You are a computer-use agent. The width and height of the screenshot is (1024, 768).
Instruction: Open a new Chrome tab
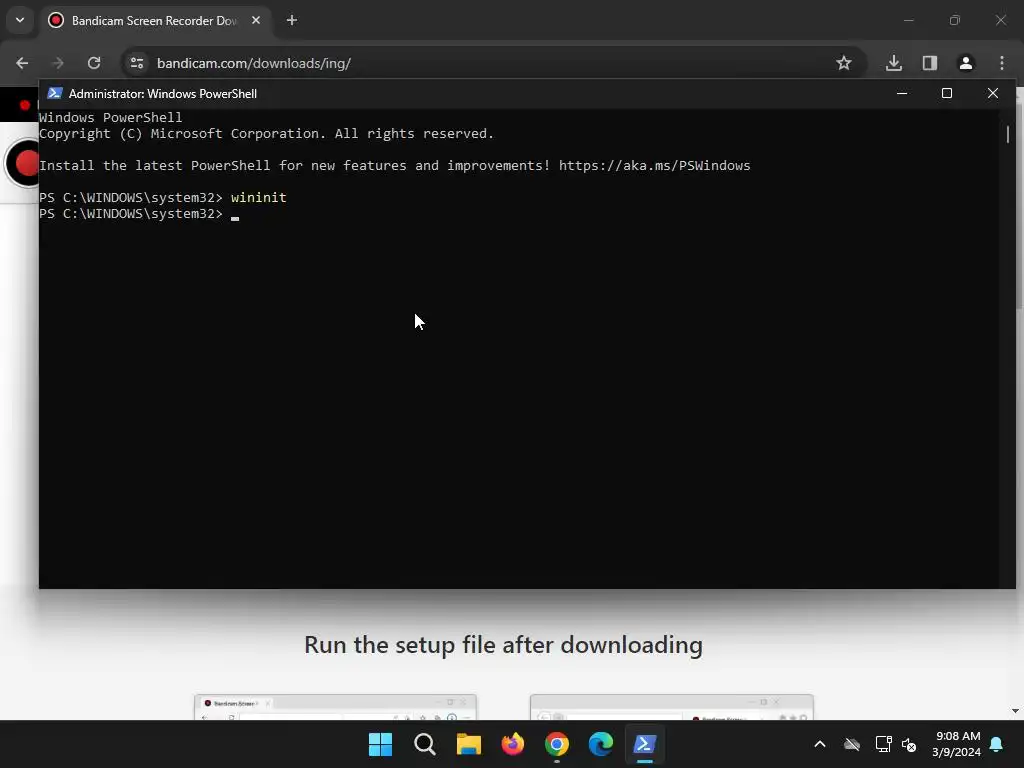tap(292, 20)
